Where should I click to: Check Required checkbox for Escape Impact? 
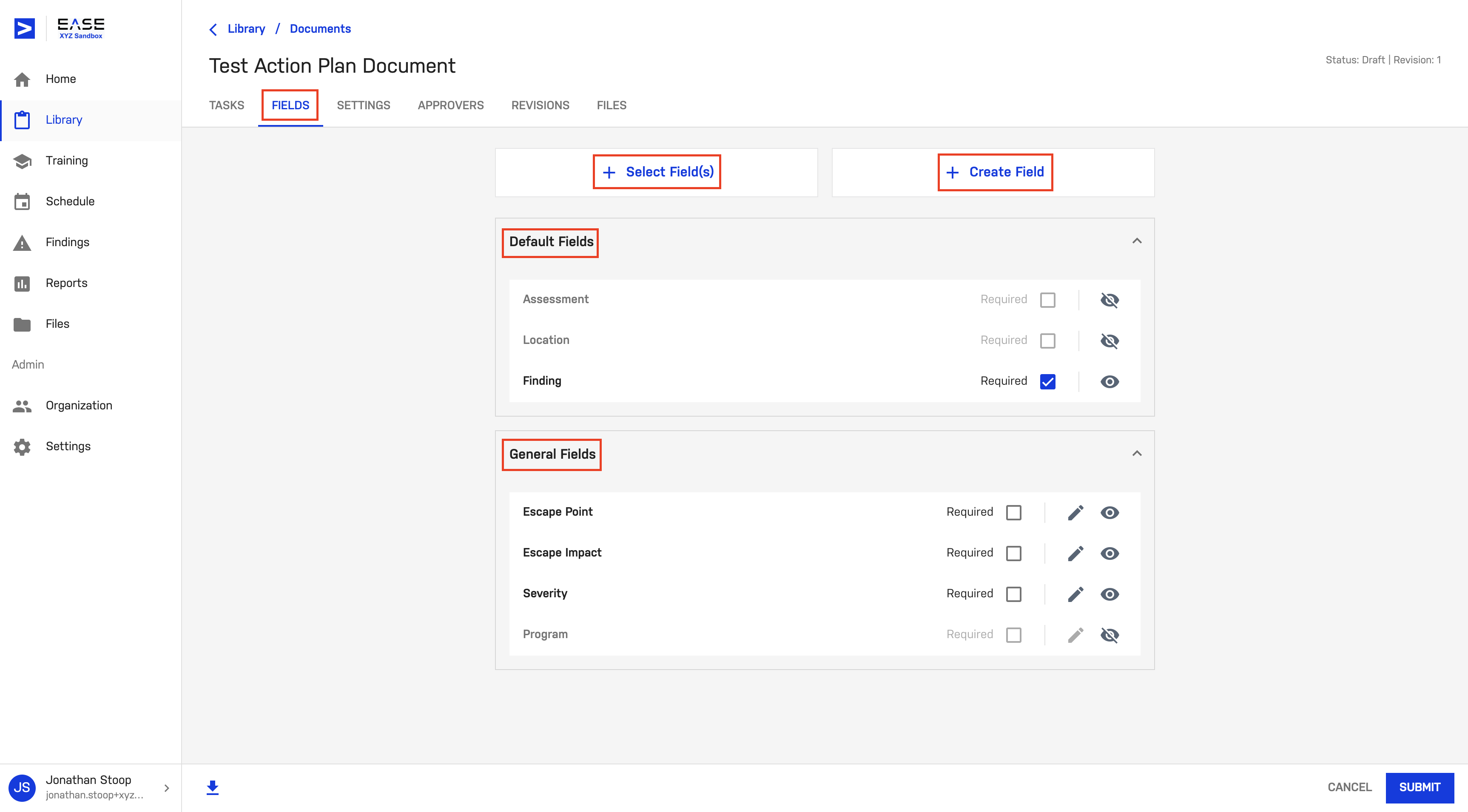point(1014,553)
